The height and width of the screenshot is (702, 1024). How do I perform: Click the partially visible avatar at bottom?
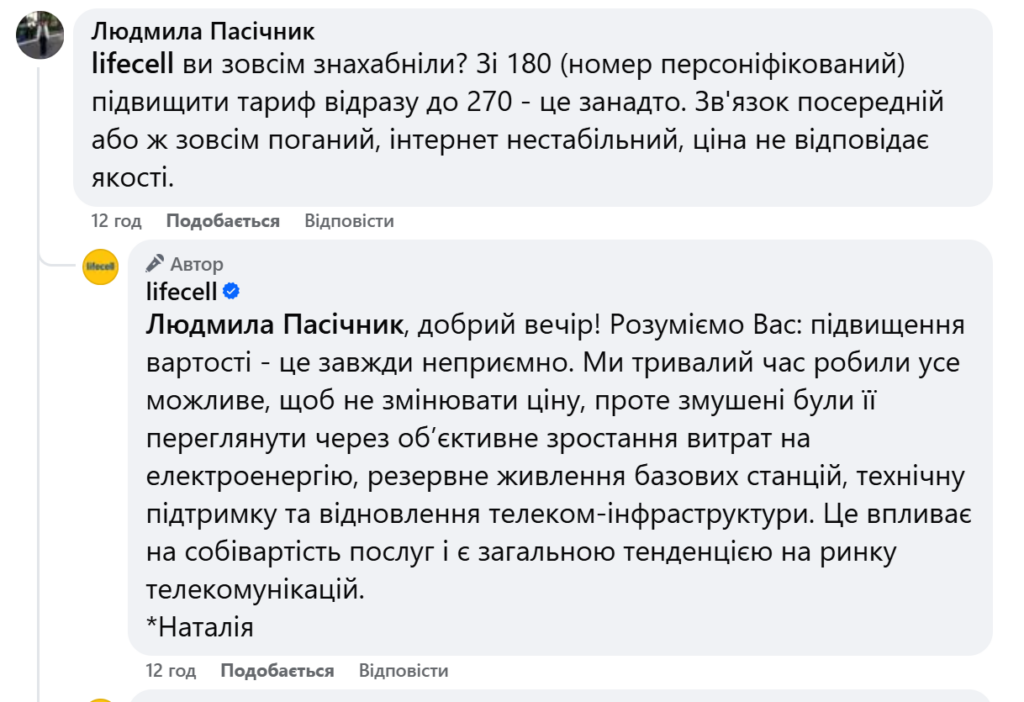pos(100,700)
